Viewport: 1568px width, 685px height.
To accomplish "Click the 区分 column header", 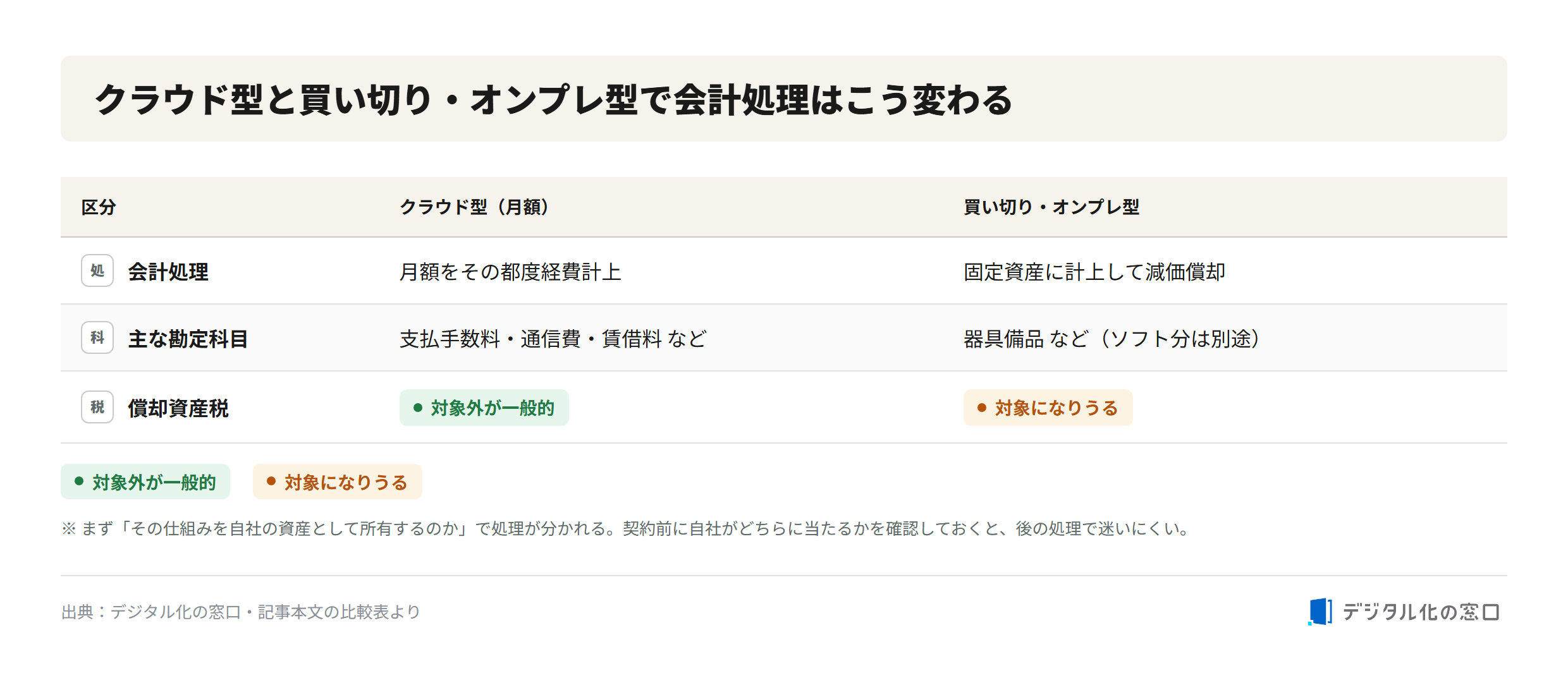I will pos(99,207).
